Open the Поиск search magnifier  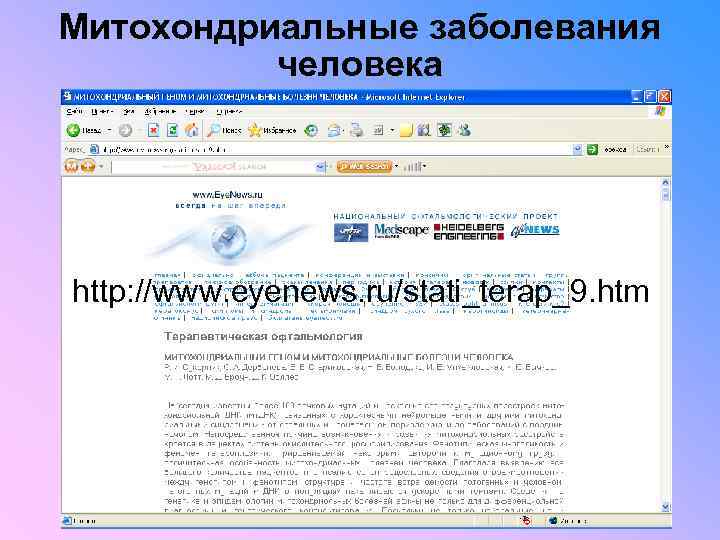[224, 130]
